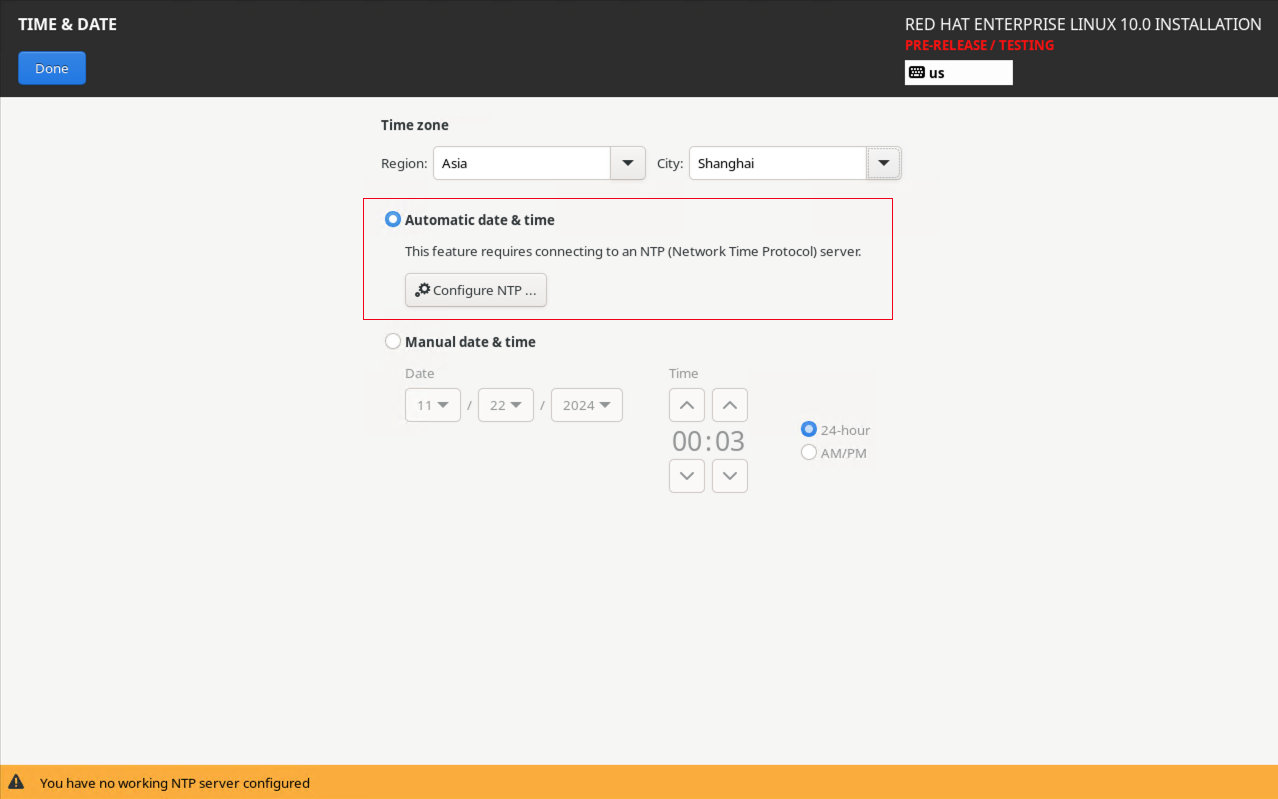
Task: Select Manual date & time radio
Action: pyautogui.click(x=393, y=341)
